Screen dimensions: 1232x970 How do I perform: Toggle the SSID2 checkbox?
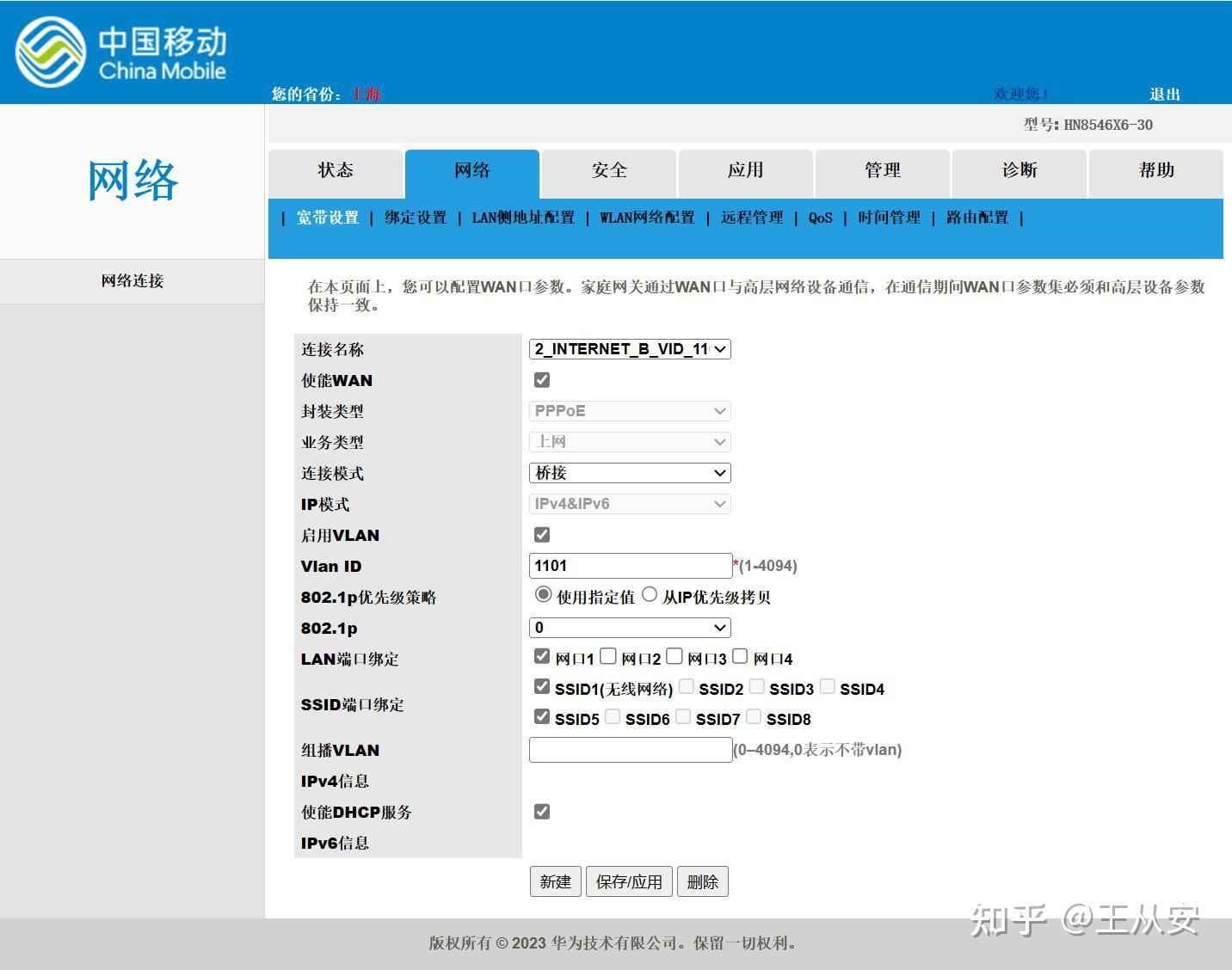[x=687, y=686]
